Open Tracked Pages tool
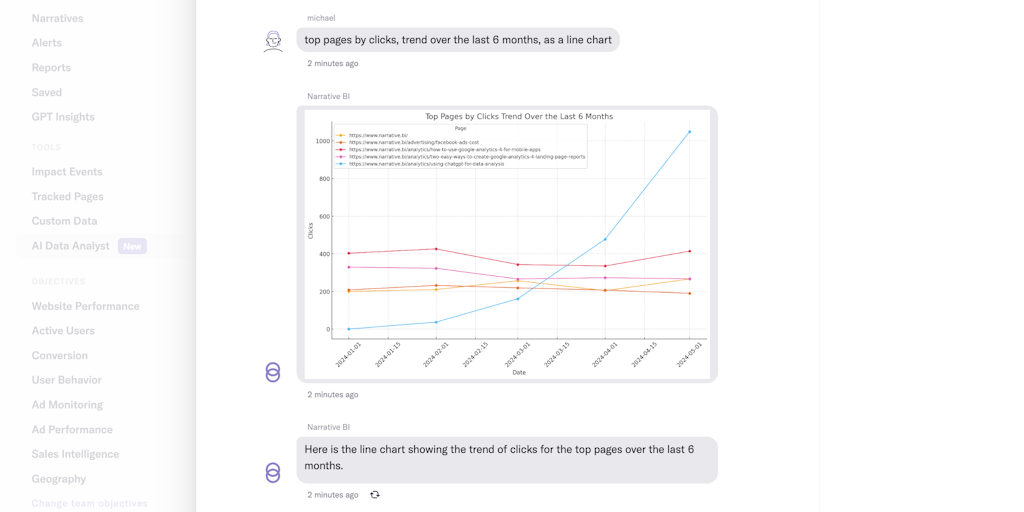This screenshot has width=1024, height=512. click(67, 197)
